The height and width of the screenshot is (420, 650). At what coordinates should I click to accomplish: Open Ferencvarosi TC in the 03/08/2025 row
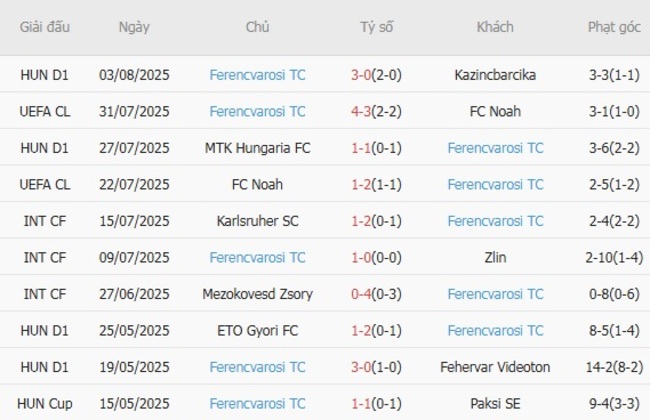[258, 74]
